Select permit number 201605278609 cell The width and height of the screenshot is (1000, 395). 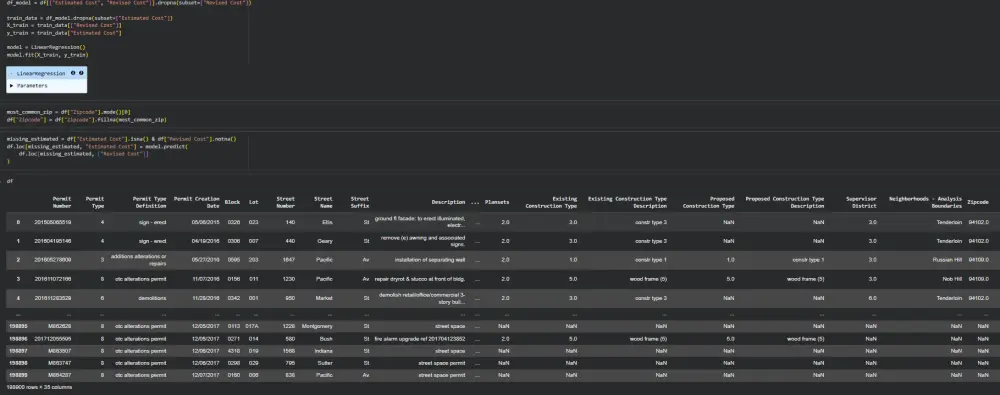pyautogui.click(x=53, y=260)
